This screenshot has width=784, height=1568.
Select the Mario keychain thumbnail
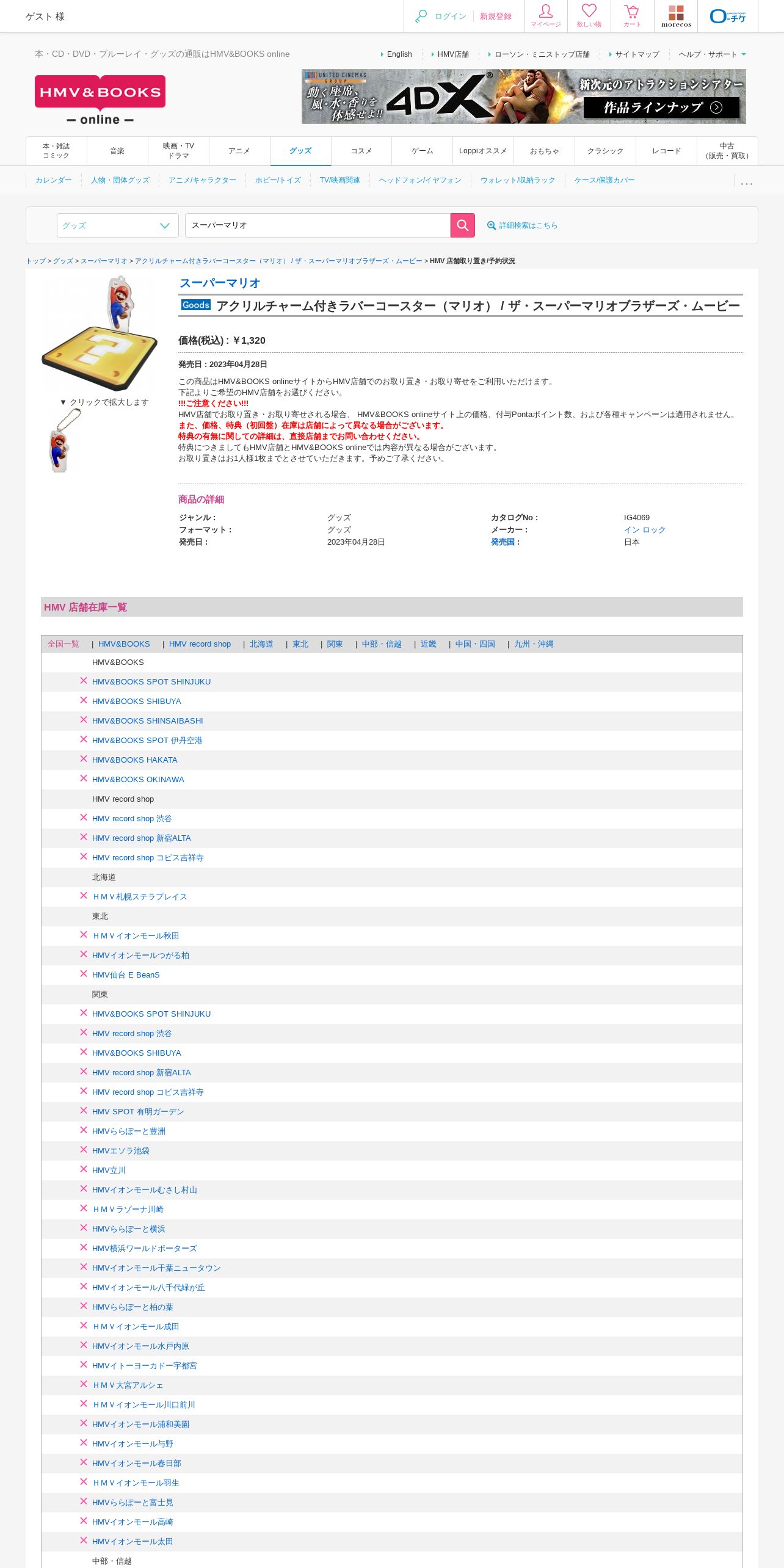pos(64,440)
